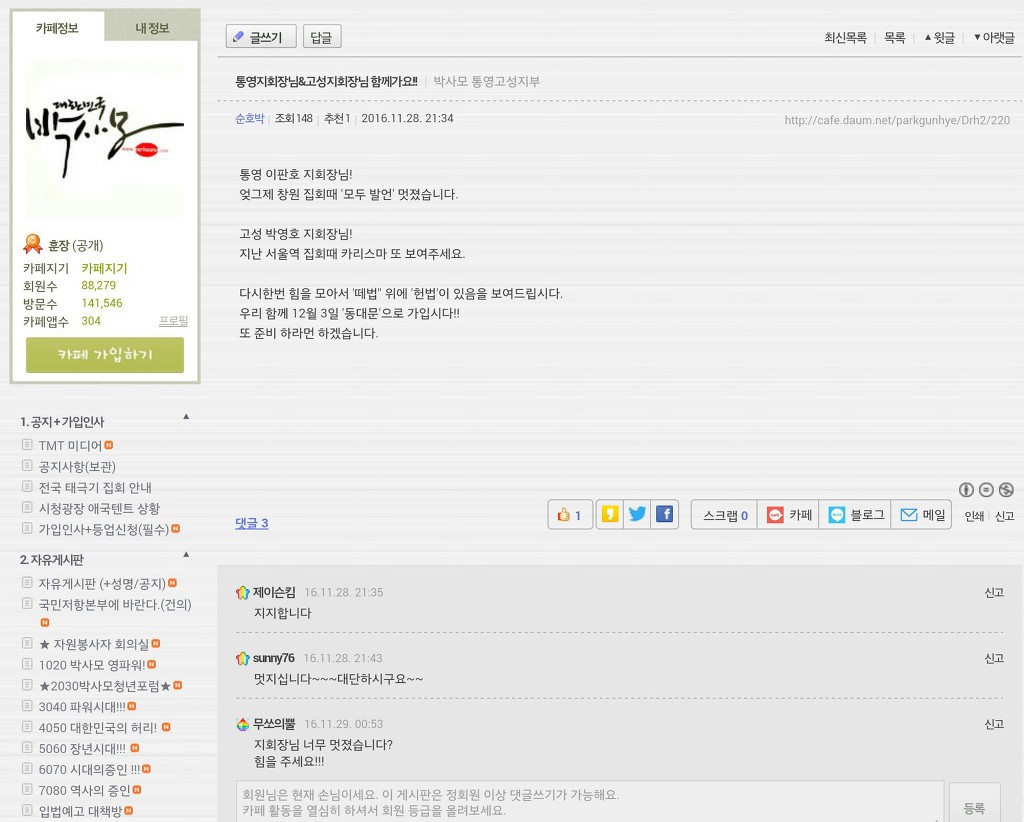Open the 댓글 3 comments link

point(251,523)
